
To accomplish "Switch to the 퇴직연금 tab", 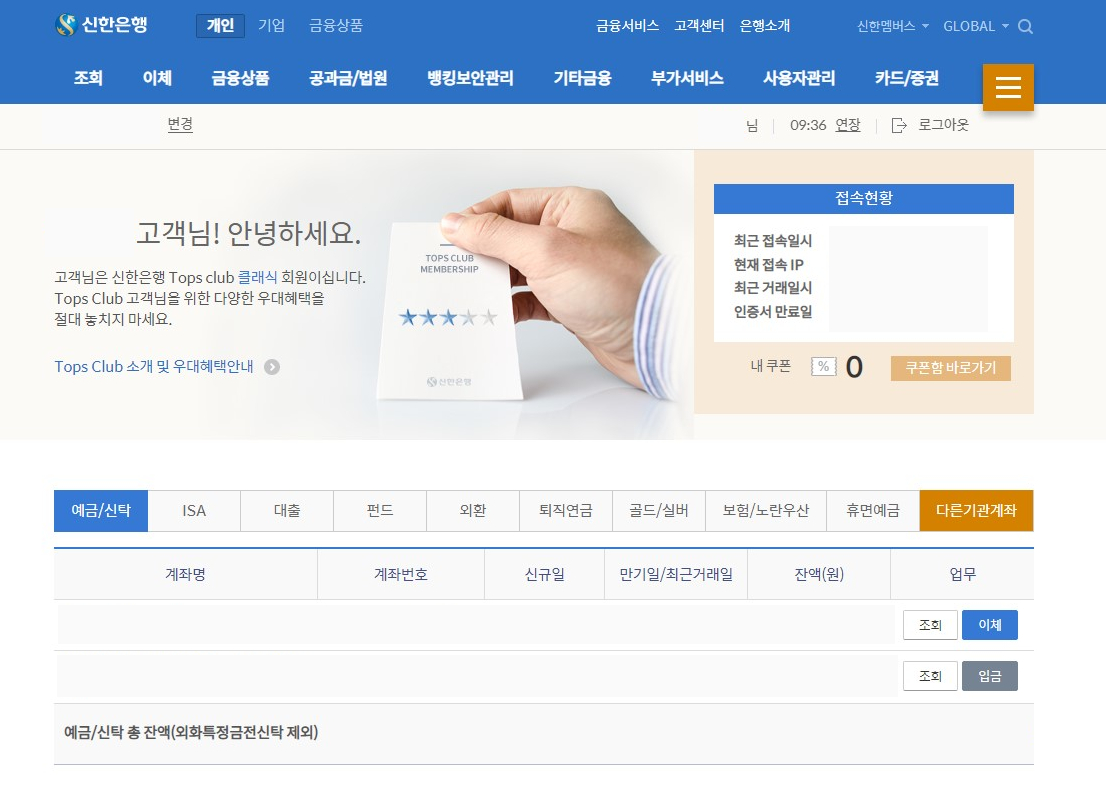I will (566, 511).
